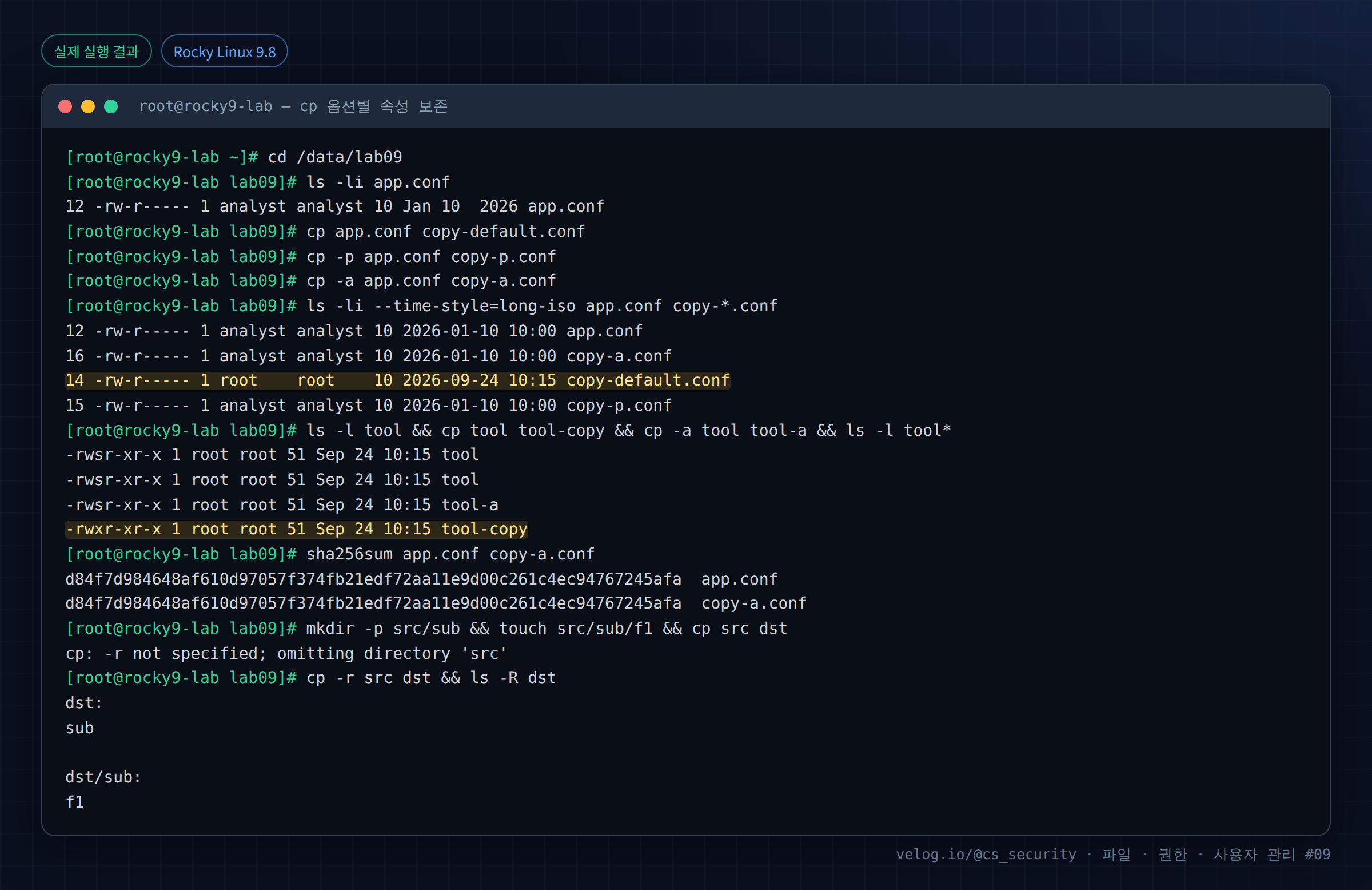Click the highlighted '-rwxr-xr-x' tool-copy row
This screenshot has height=890, width=1372.
296,530
